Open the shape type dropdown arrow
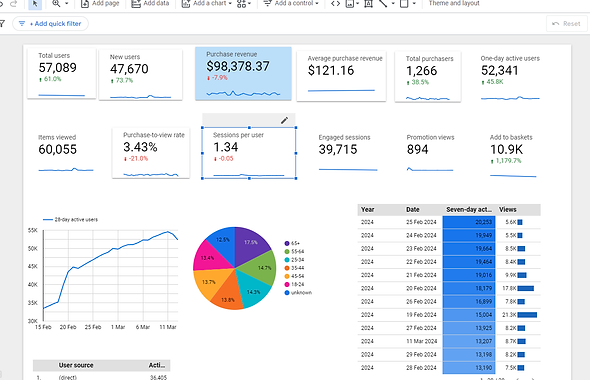590x380 pixels. coord(414,3)
